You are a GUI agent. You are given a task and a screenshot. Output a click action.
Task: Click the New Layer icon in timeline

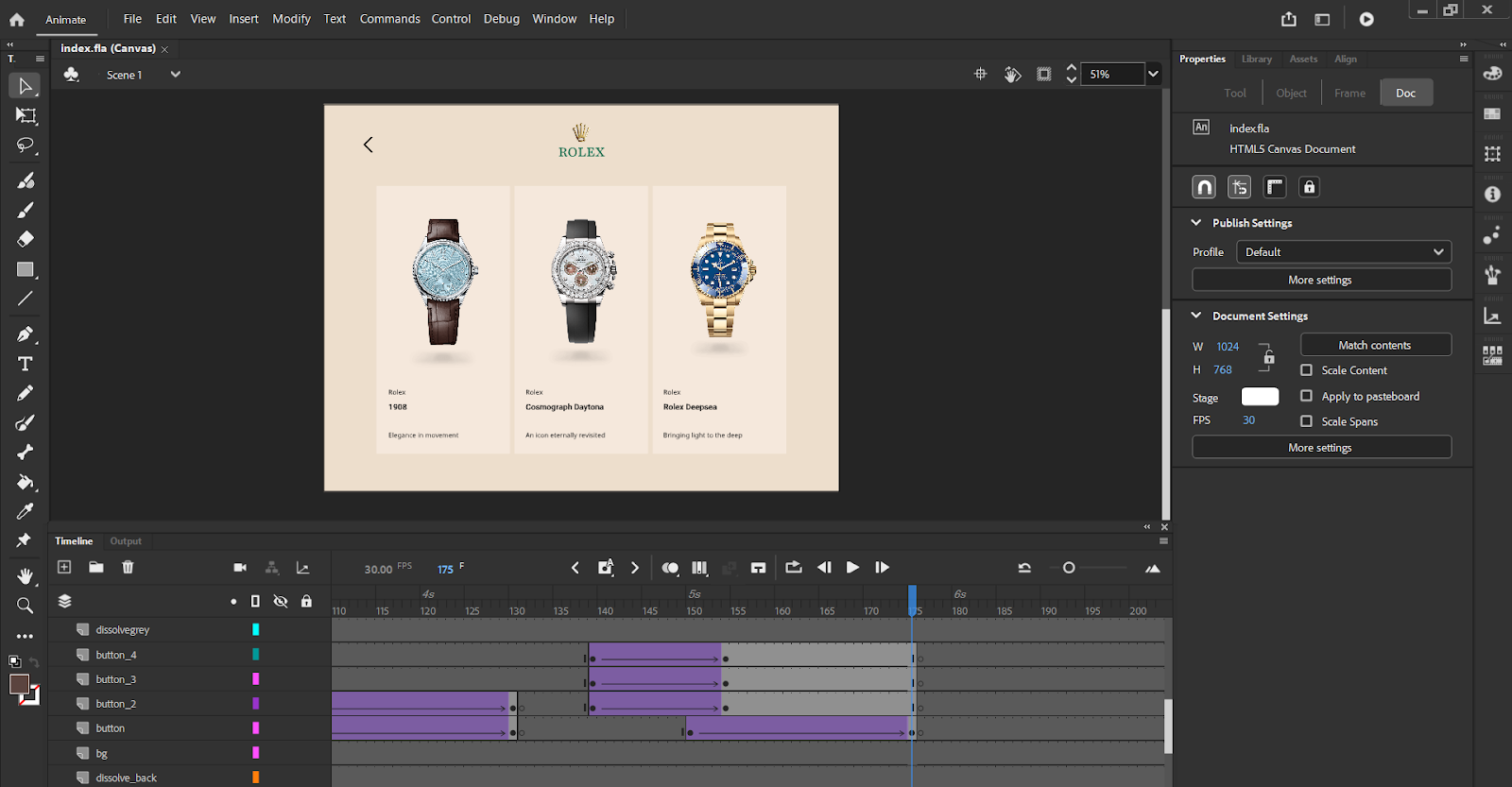[64, 567]
